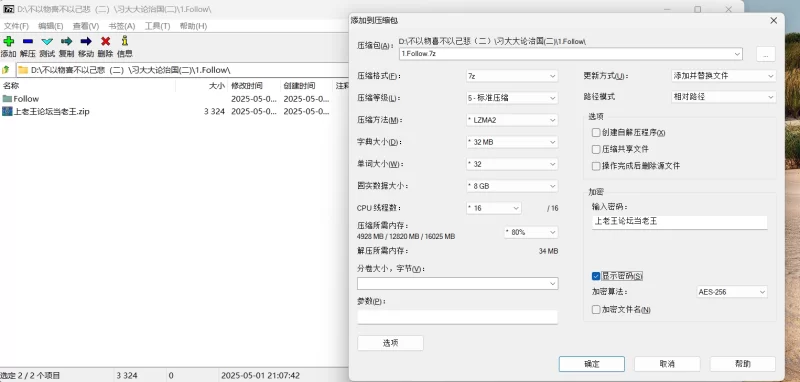The height and width of the screenshot is (382, 800).
Task: Open 压缩方法 dropdown showing LZMA2
Action: click(x=512, y=120)
